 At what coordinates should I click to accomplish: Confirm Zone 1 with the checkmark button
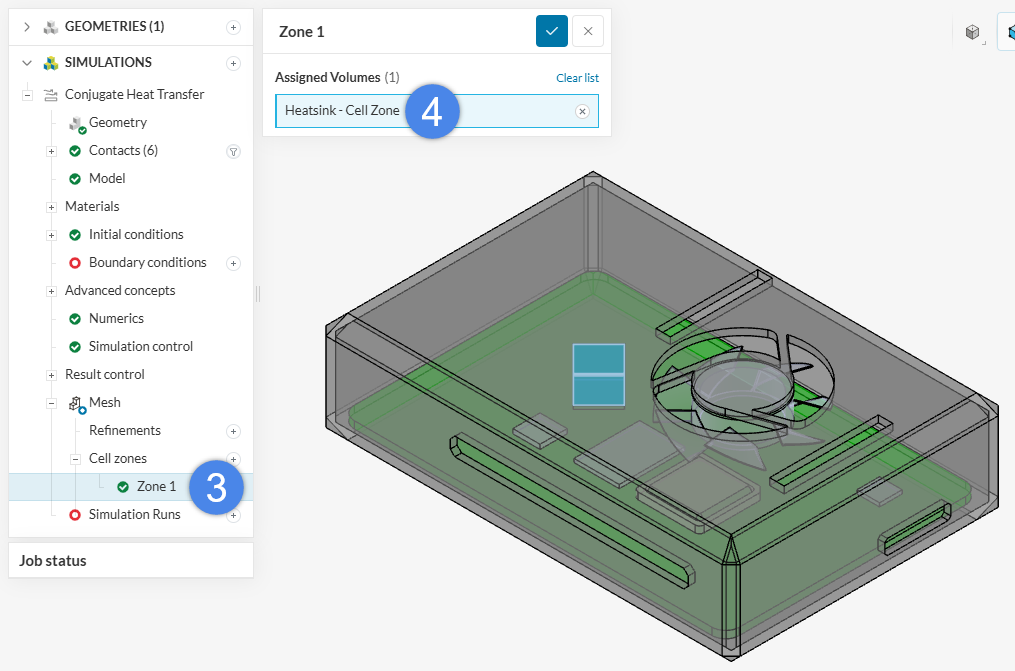(x=551, y=31)
